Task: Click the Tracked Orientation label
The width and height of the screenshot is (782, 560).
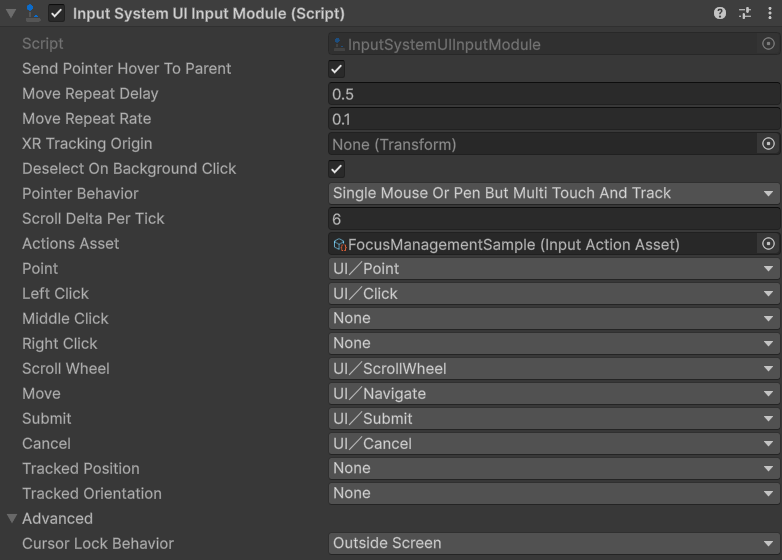Action: click(92, 493)
